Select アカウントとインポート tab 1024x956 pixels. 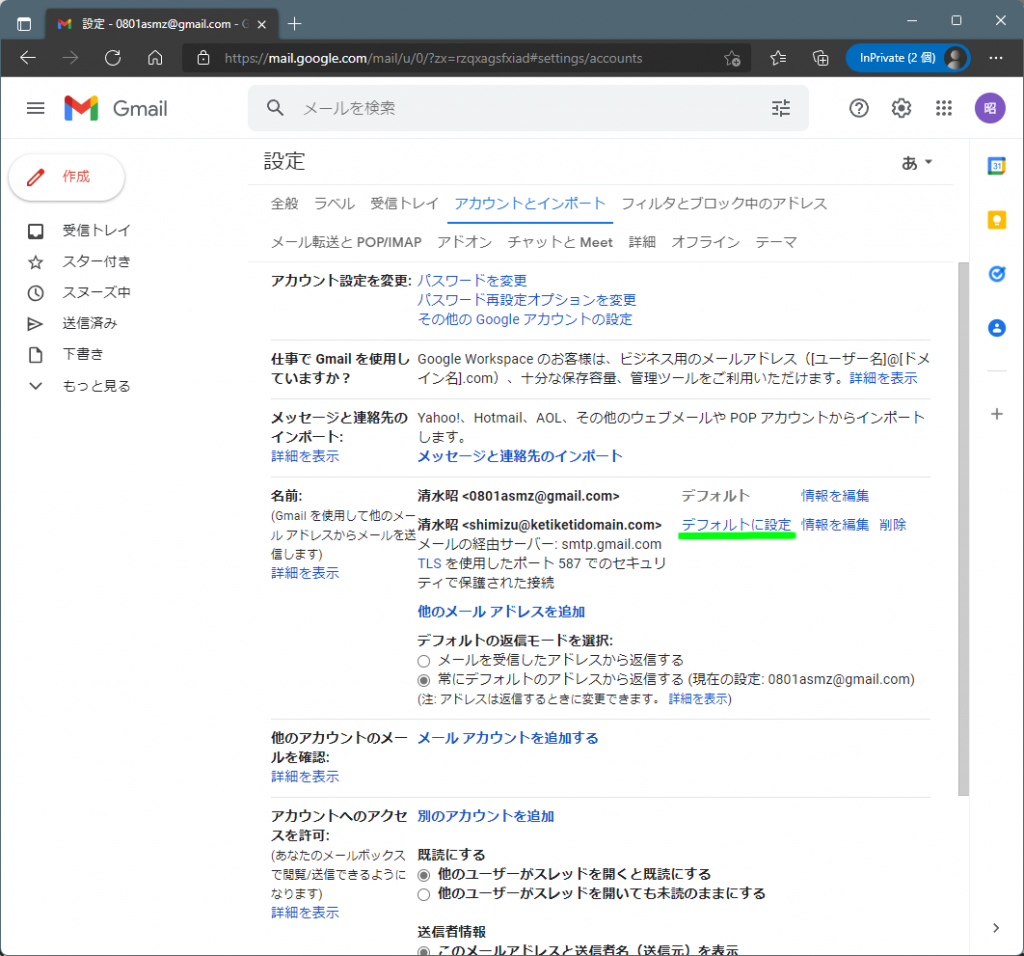coord(530,204)
